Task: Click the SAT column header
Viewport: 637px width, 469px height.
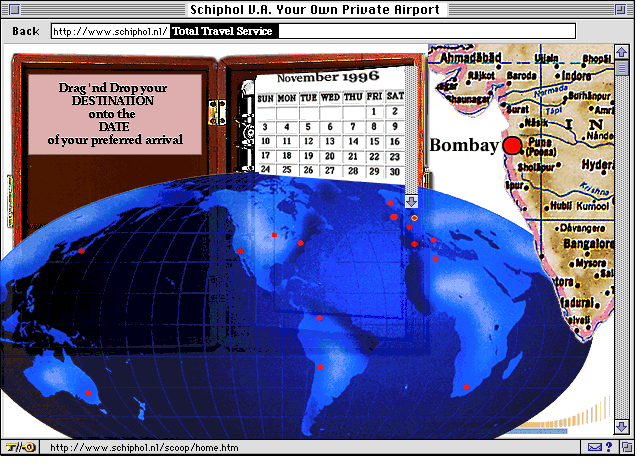Action: coord(395,96)
